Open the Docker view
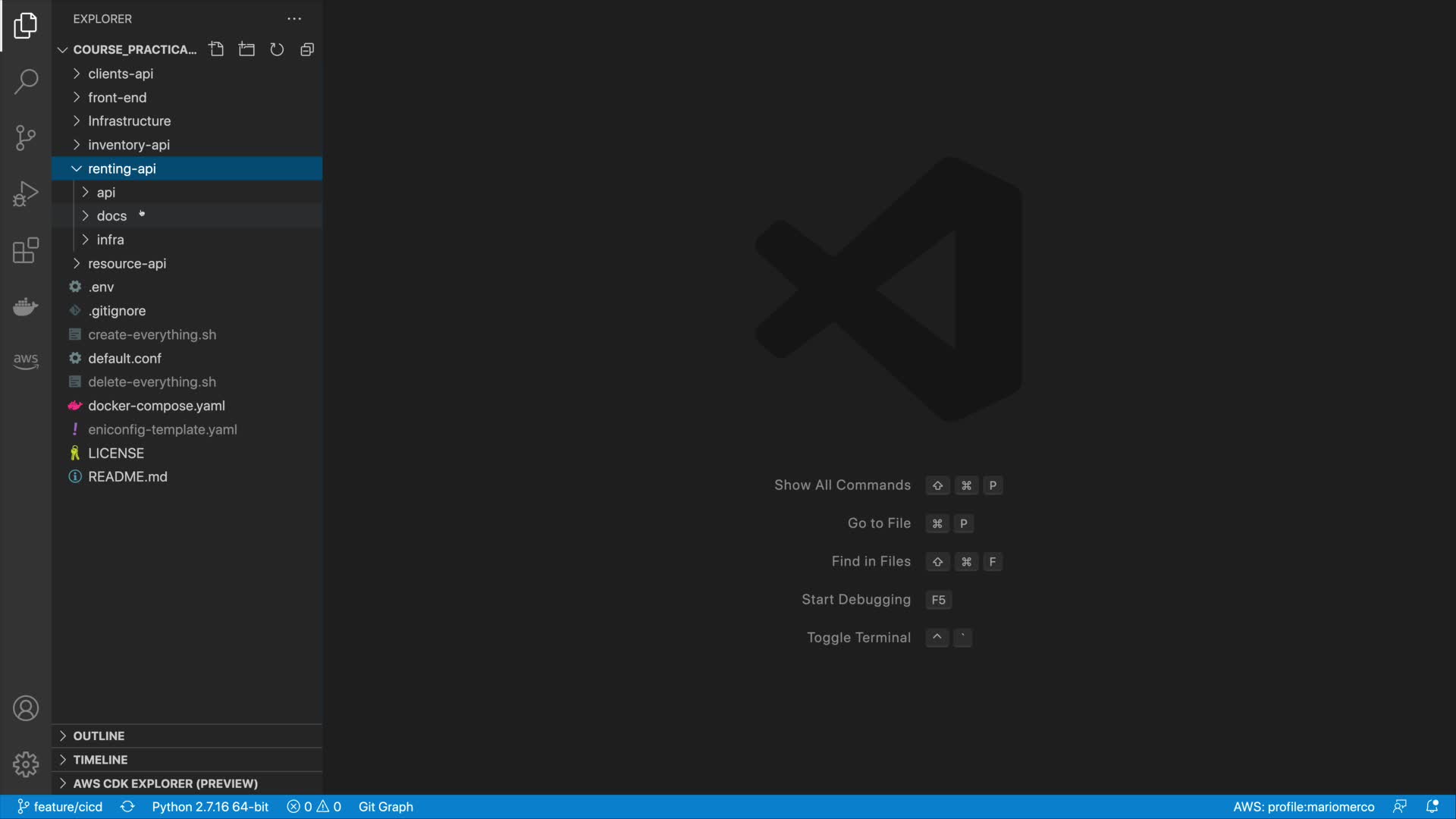Screen dimensions: 1456x819 (26, 306)
